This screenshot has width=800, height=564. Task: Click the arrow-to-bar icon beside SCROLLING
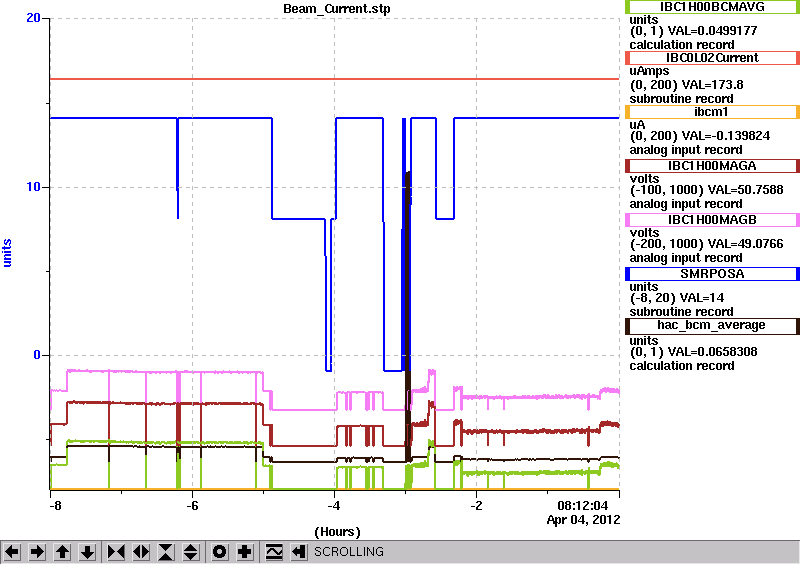pos(299,552)
